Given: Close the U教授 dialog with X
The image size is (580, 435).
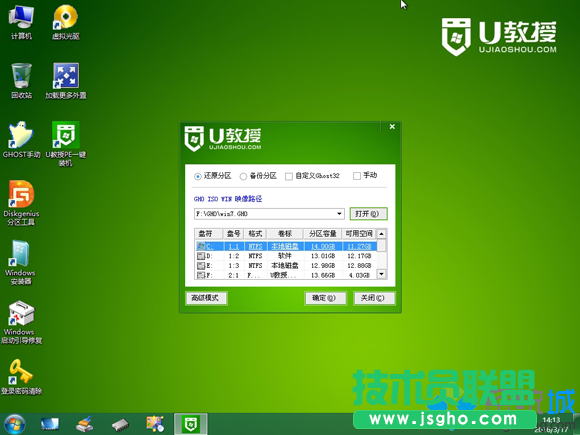Looking at the screenshot, I should click(392, 127).
